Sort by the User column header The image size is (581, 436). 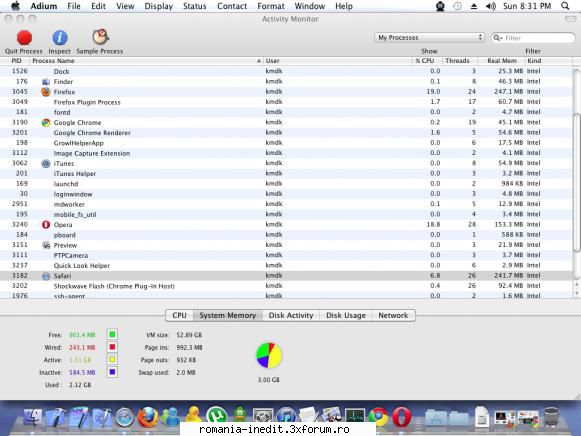pos(338,61)
